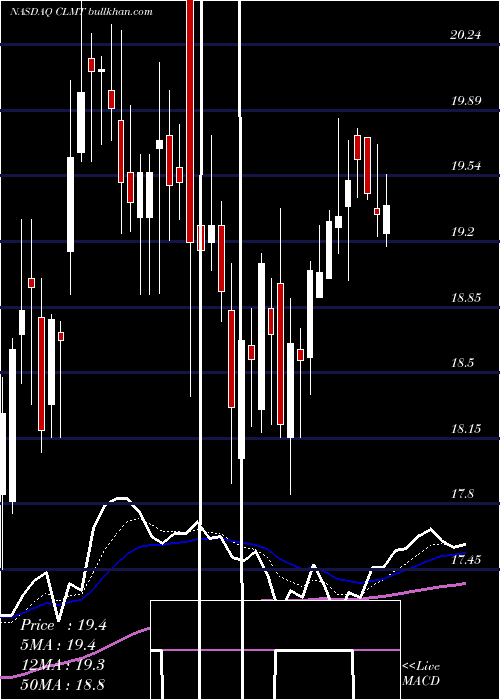Select the 18.5 price level label
The image size is (500, 700).
[462, 363]
